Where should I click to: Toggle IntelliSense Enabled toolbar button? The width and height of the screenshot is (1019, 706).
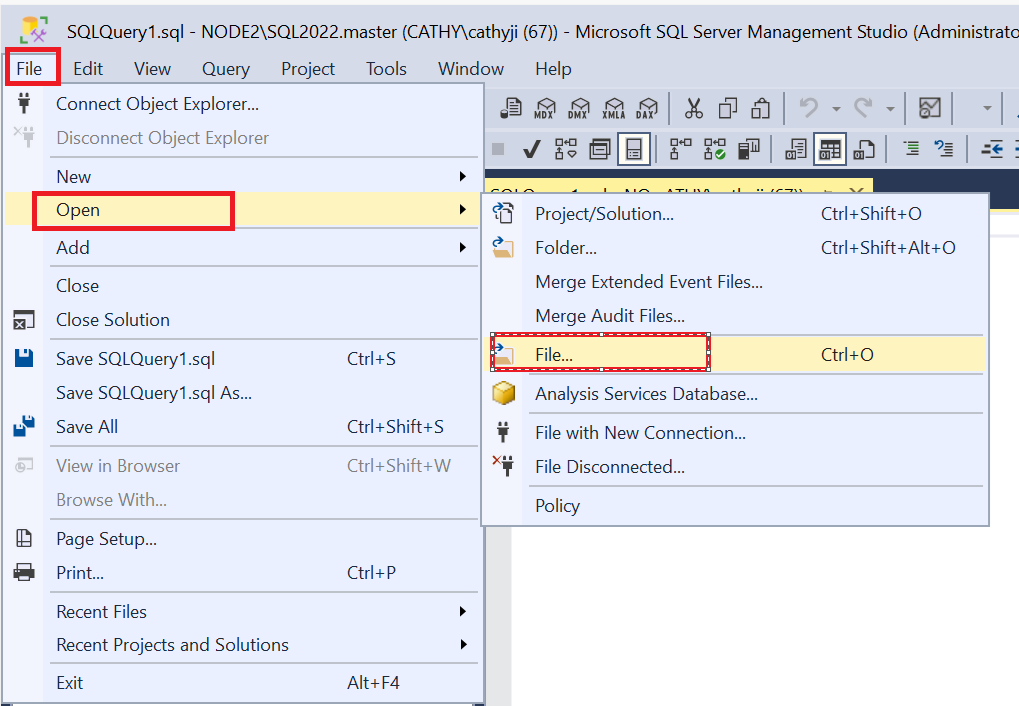click(634, 149)
